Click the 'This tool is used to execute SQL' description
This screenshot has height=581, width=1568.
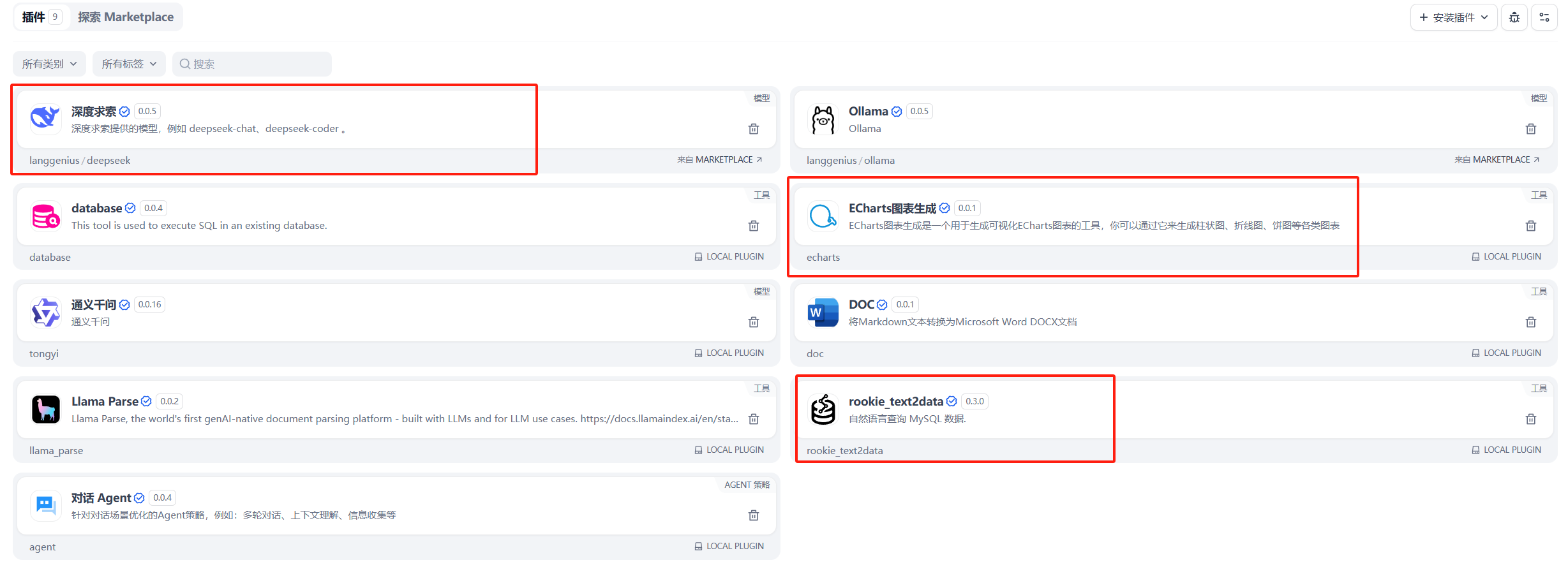(199, 226)
